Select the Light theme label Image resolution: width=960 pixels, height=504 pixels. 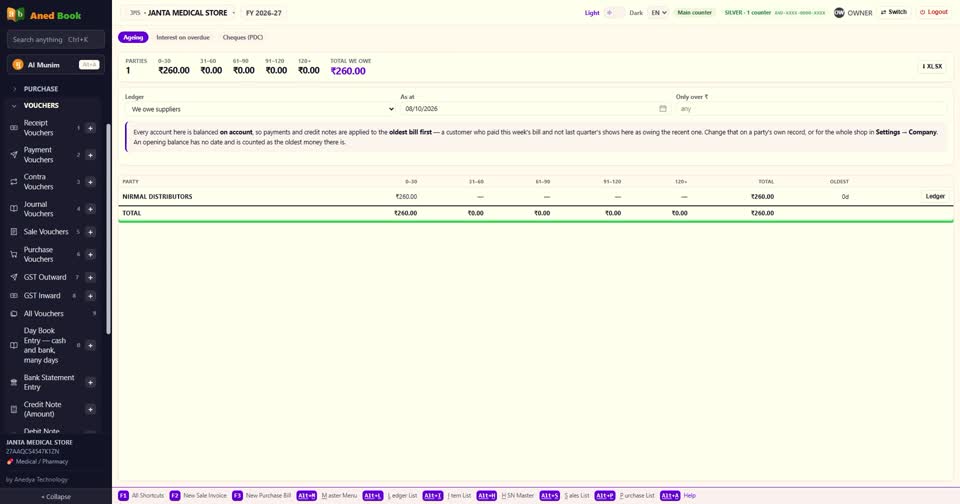[x=591, y=13]
